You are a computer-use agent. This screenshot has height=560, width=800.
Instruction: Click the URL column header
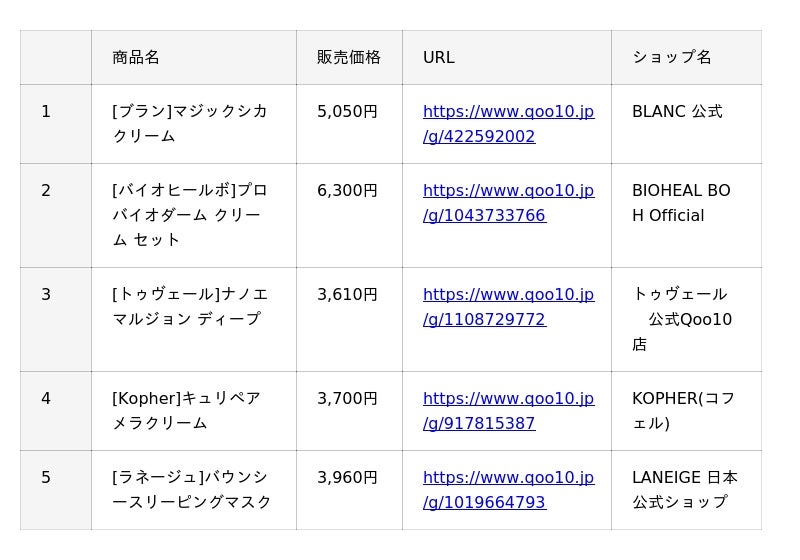pyautogui.click(x=439, y=57)
